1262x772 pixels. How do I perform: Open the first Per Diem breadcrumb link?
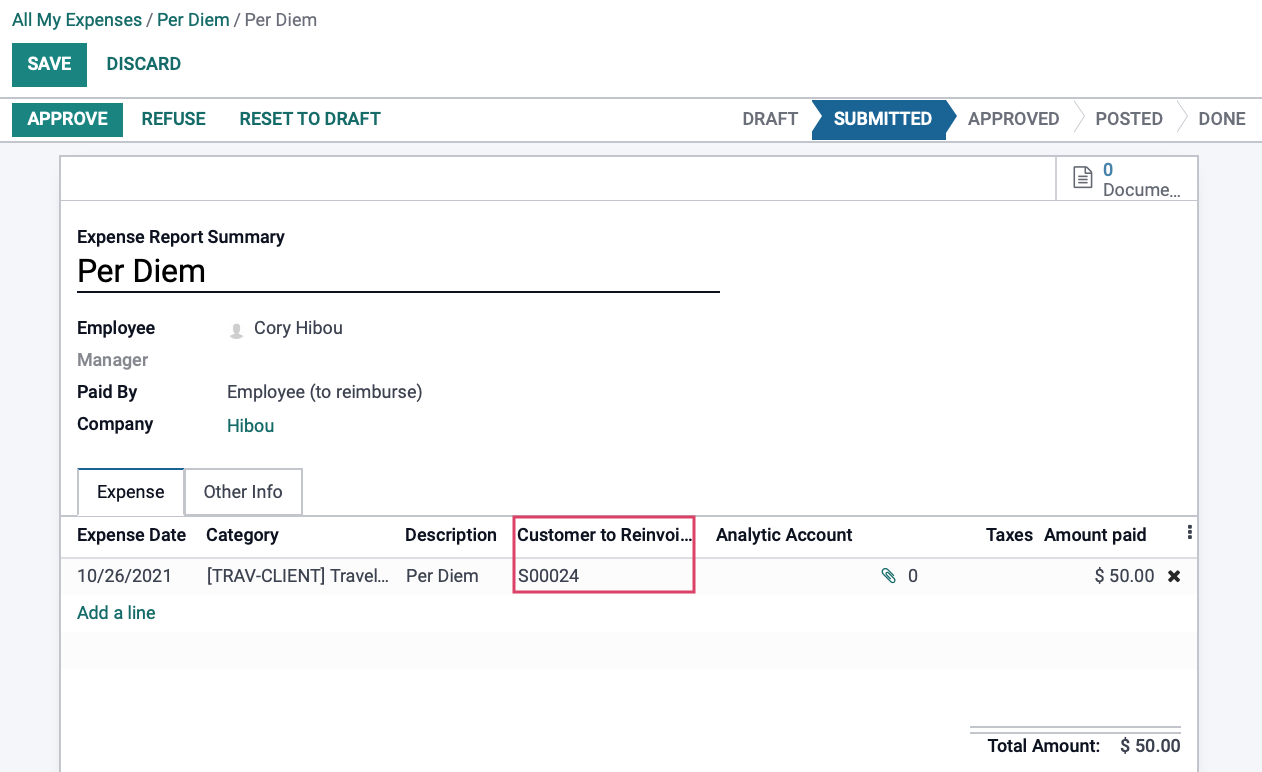click(x=193, y=20)
